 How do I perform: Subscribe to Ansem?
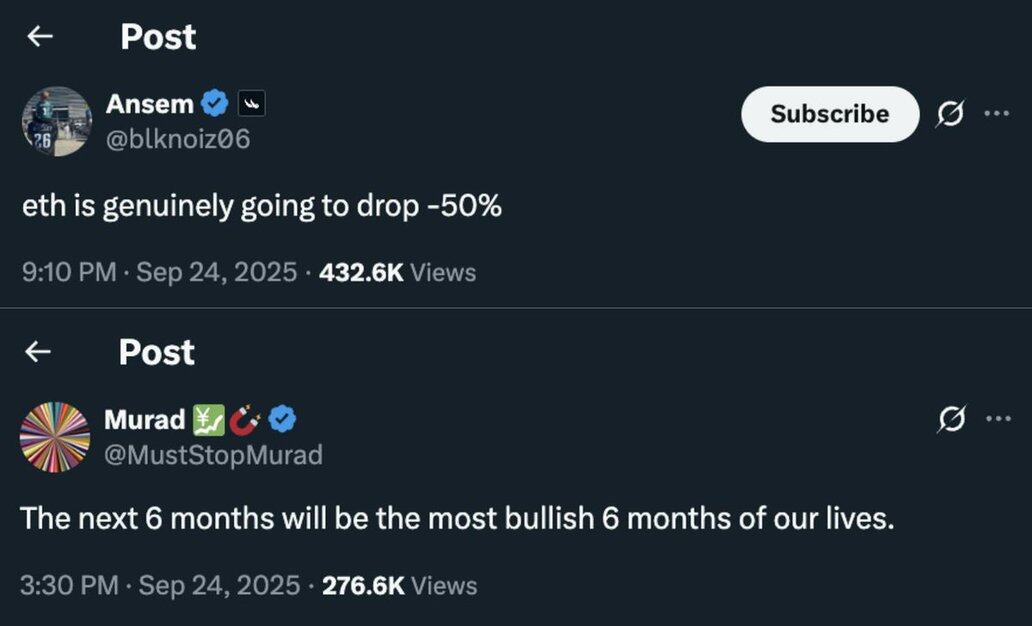[x=830, y=114]
